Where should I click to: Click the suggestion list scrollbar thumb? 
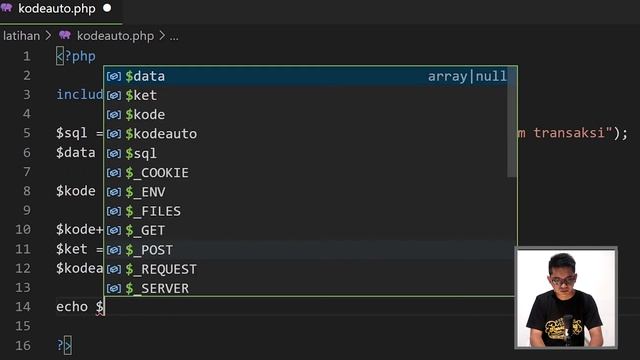pyautogui.click(x=512, y=122)
